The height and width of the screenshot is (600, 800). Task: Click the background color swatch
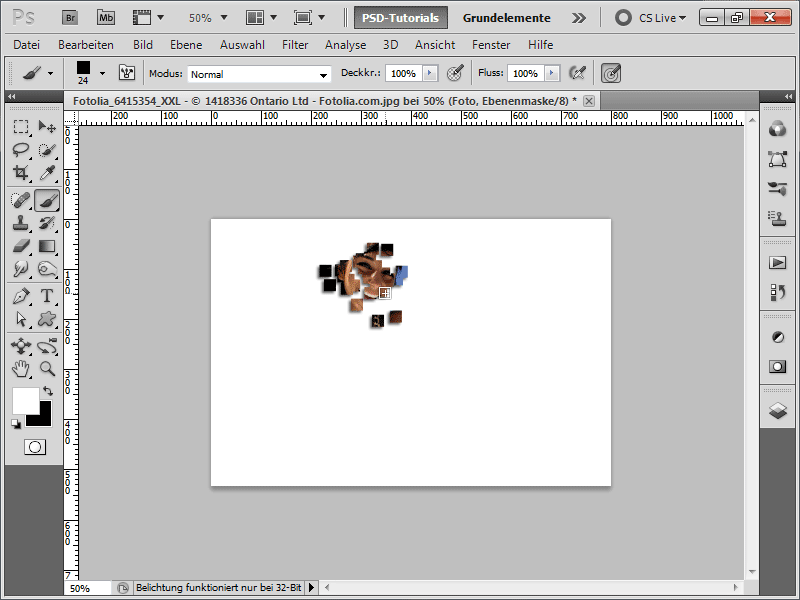(44, 419)
